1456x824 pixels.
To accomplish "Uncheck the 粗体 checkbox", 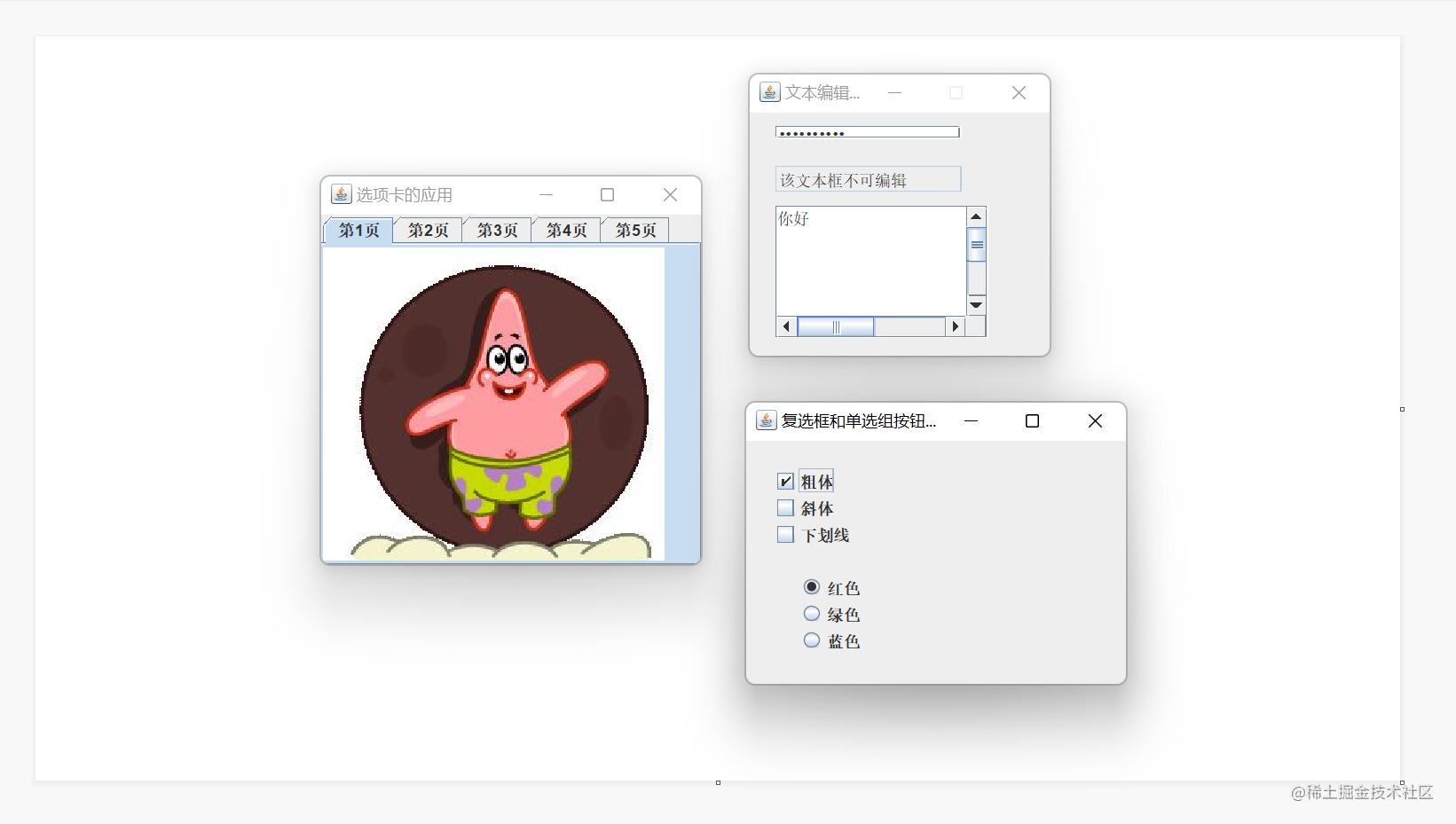I will point(785,480).
